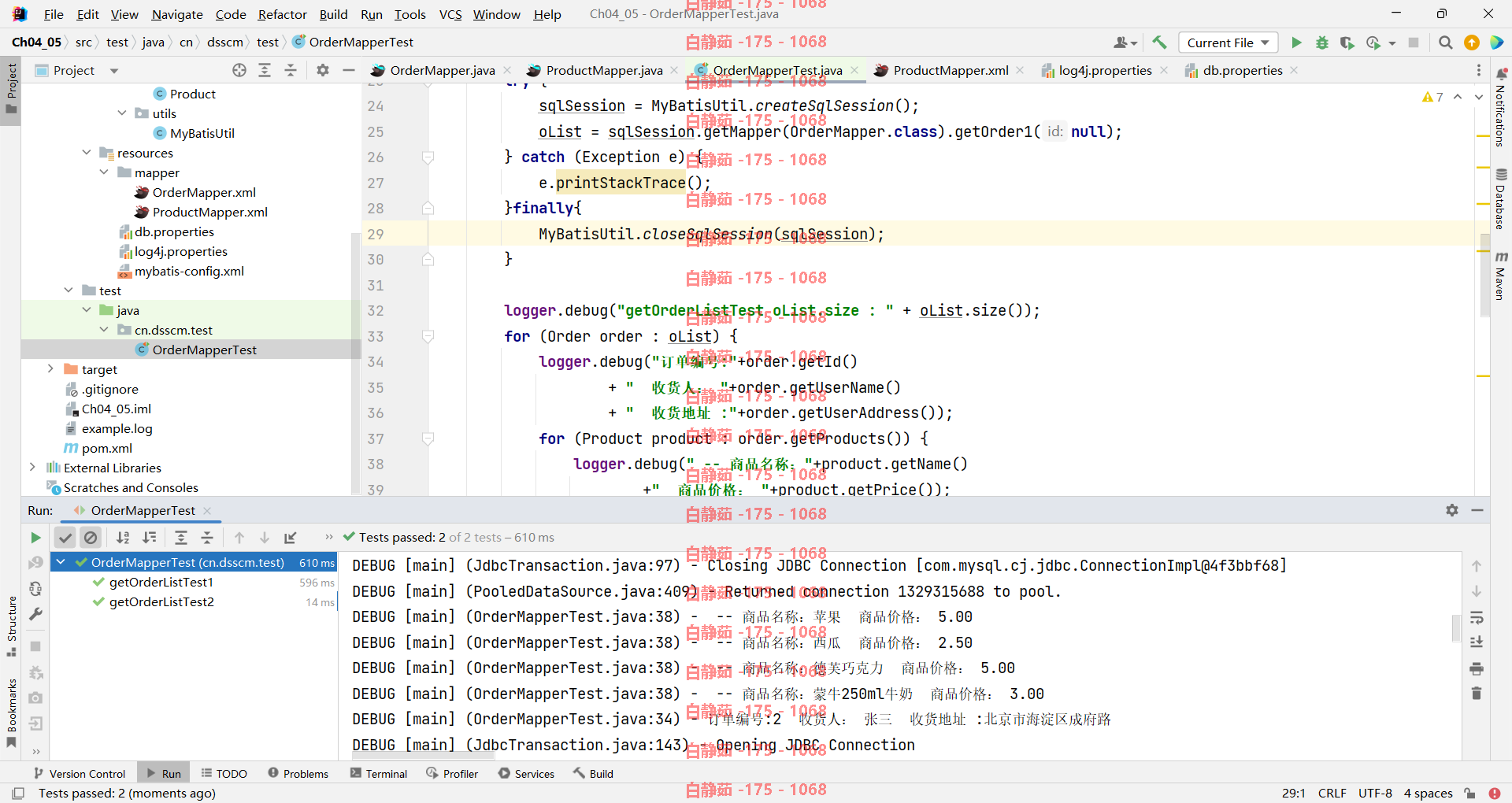Collapse all nodes in Project panel
1512x803 pixels.
point(291,70)
